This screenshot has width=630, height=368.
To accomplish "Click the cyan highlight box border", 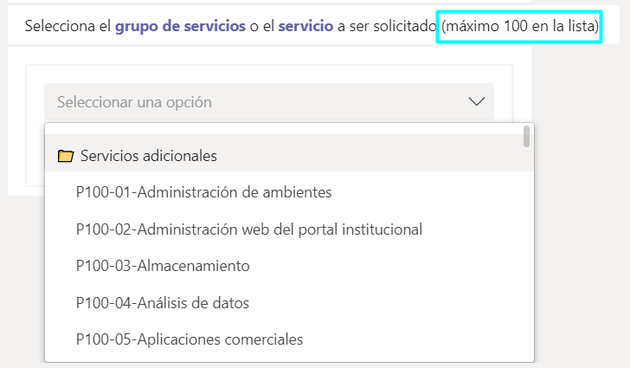I will point(519,11).
